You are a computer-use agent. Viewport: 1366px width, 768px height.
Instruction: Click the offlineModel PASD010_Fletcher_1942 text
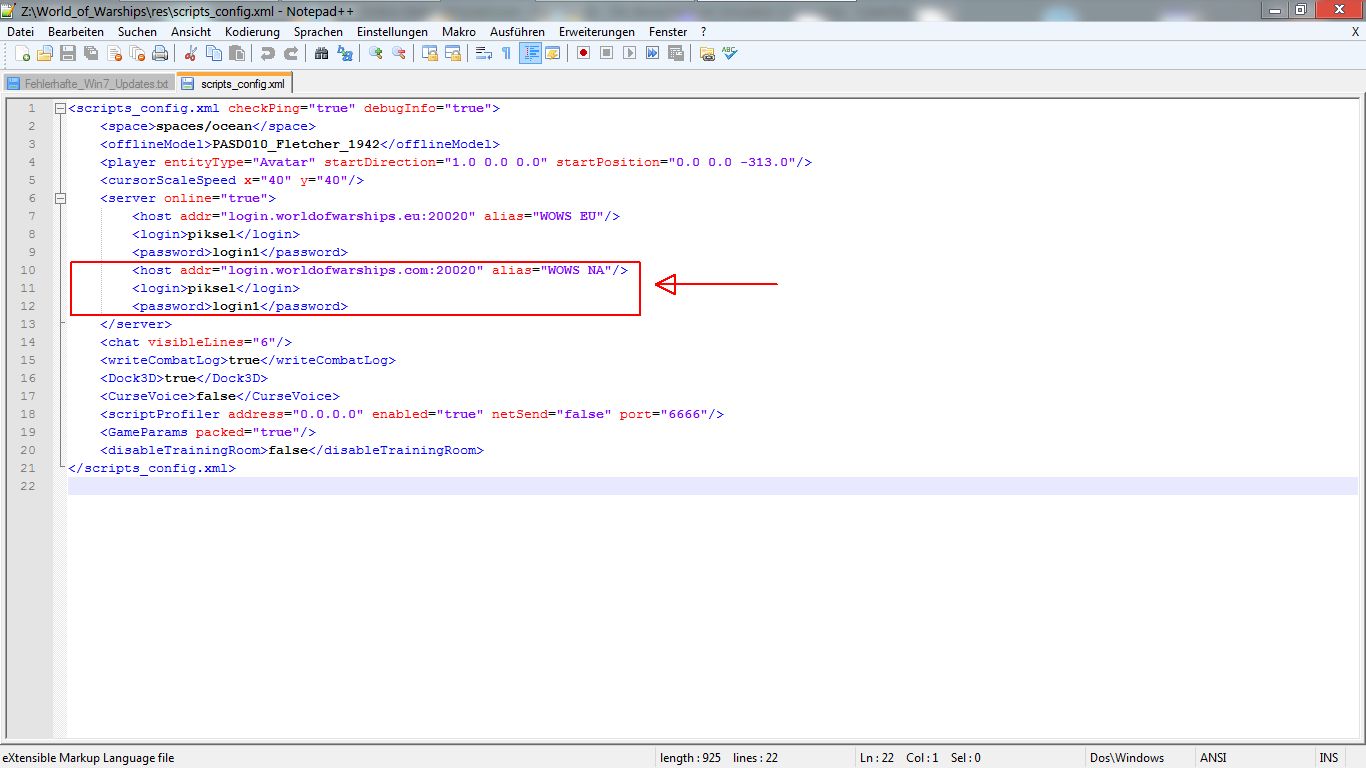pyautogui.click(x=295, y=144)
